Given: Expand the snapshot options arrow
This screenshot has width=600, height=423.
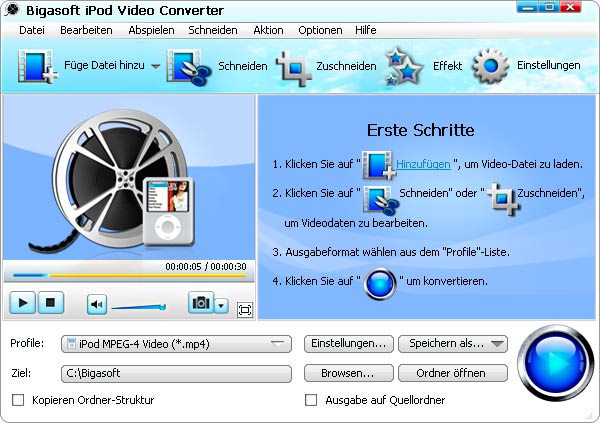Looking at the screenshot, I should point(221,306).
